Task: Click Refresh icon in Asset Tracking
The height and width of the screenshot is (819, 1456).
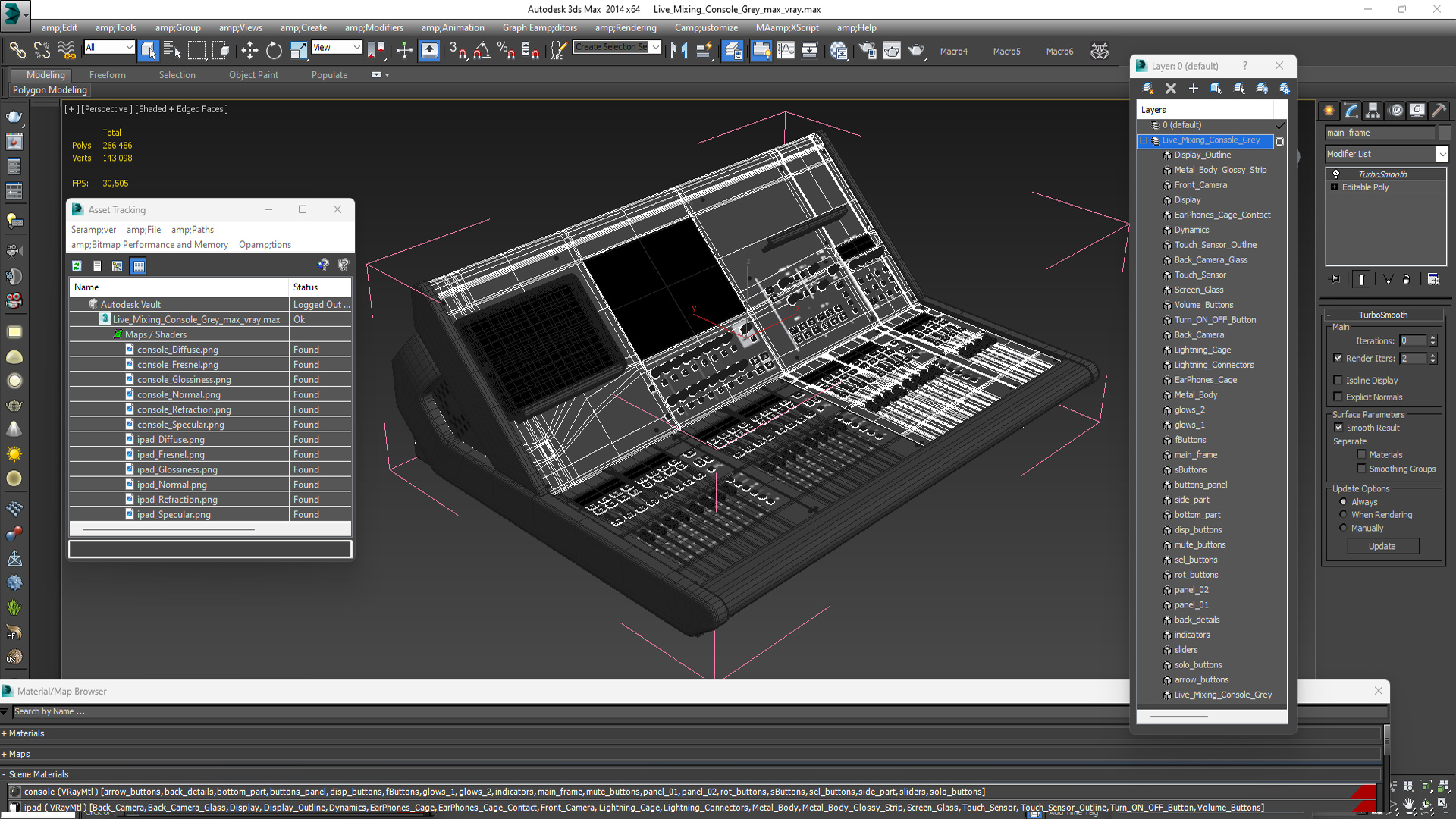Action: [77, 266]
